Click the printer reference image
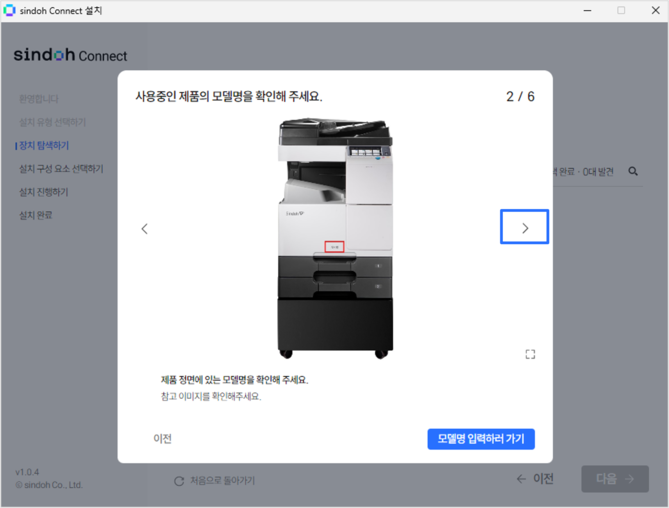669x508 pixels. pyautogui.click(x=335, y=238)
